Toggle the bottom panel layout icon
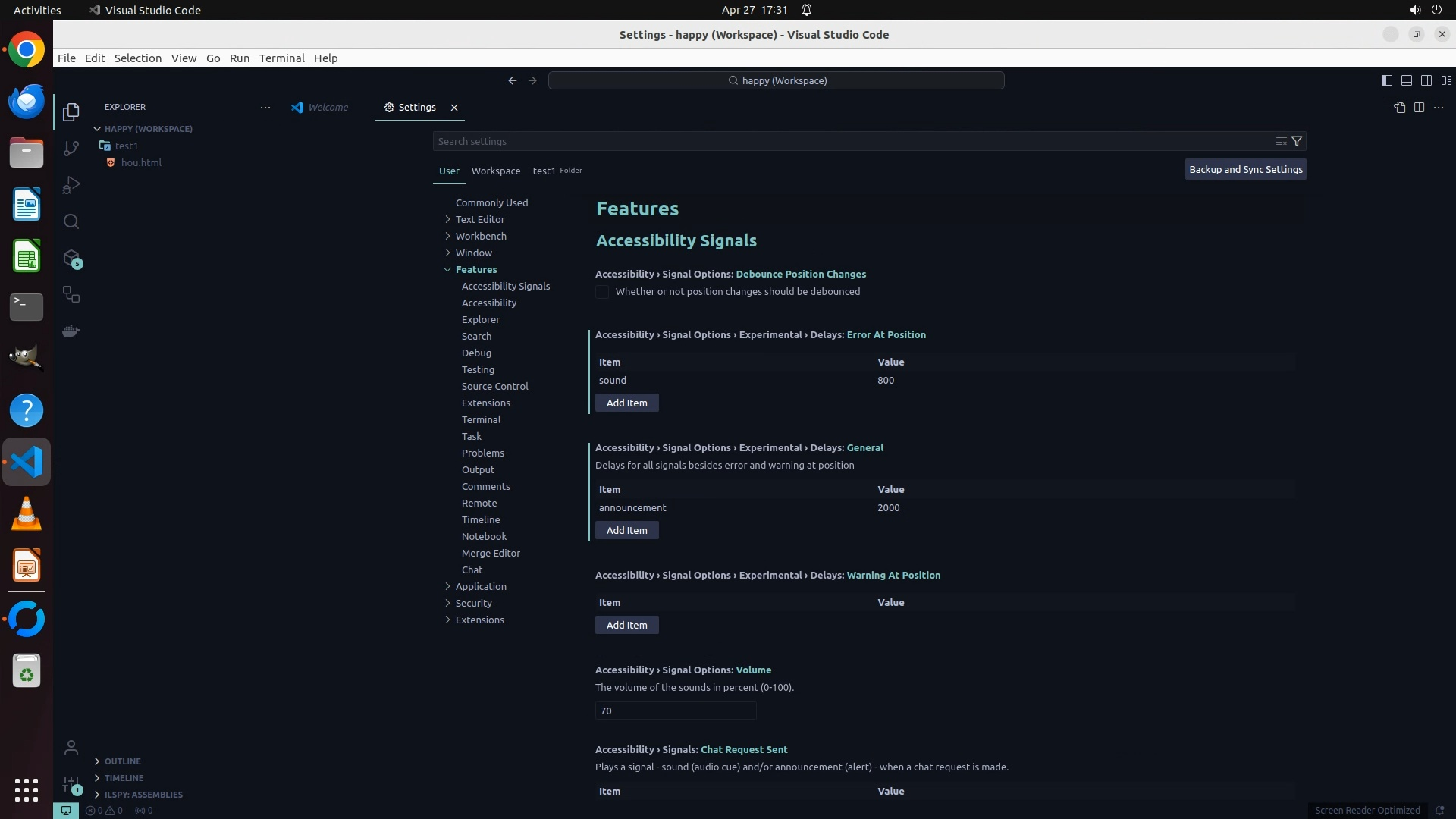Image resolution: width=1456 pixels, height=819 pixels. click(1406, 80)
